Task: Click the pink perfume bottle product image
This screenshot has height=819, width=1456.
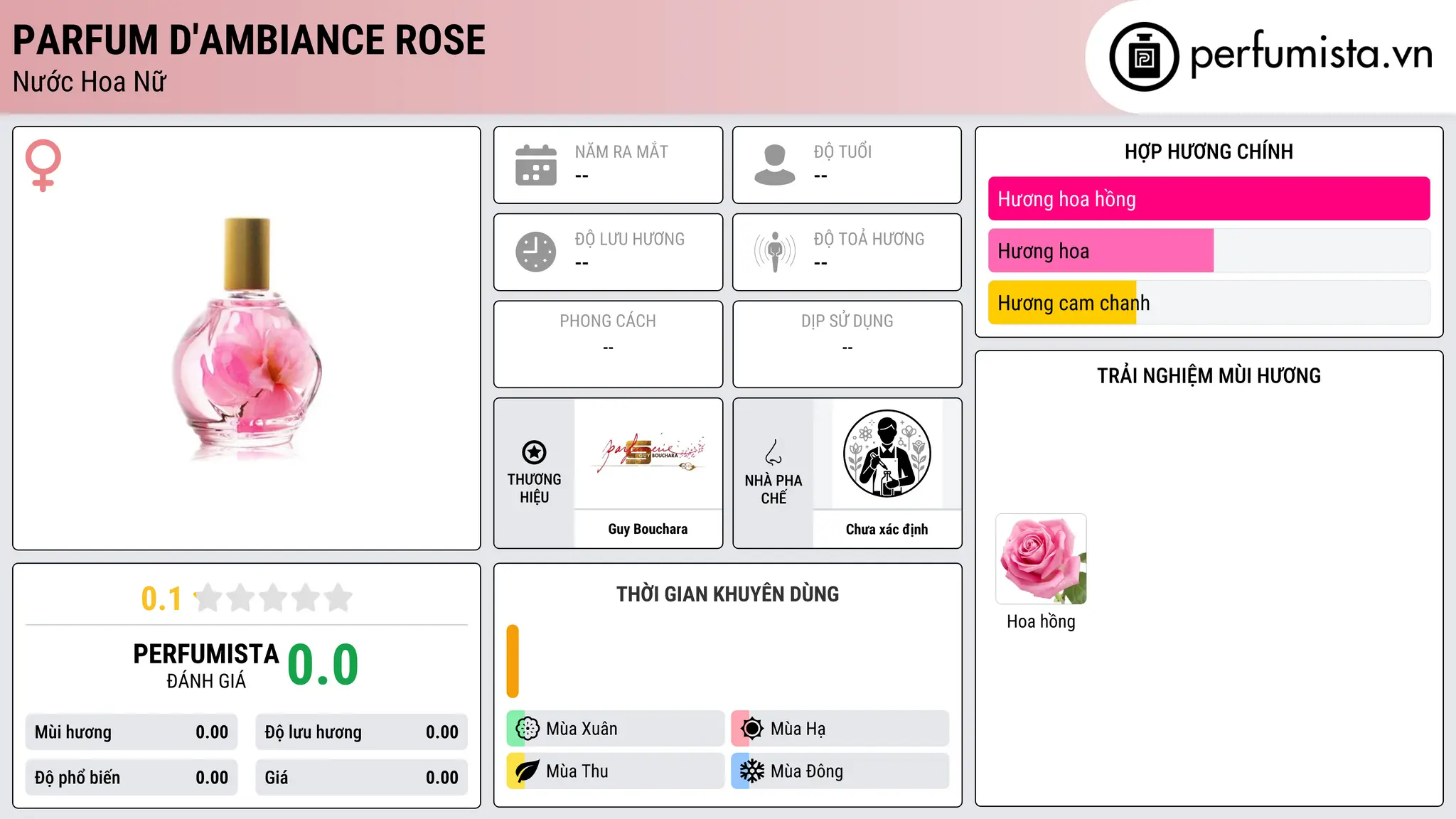Action: click(x=247, y=338)
